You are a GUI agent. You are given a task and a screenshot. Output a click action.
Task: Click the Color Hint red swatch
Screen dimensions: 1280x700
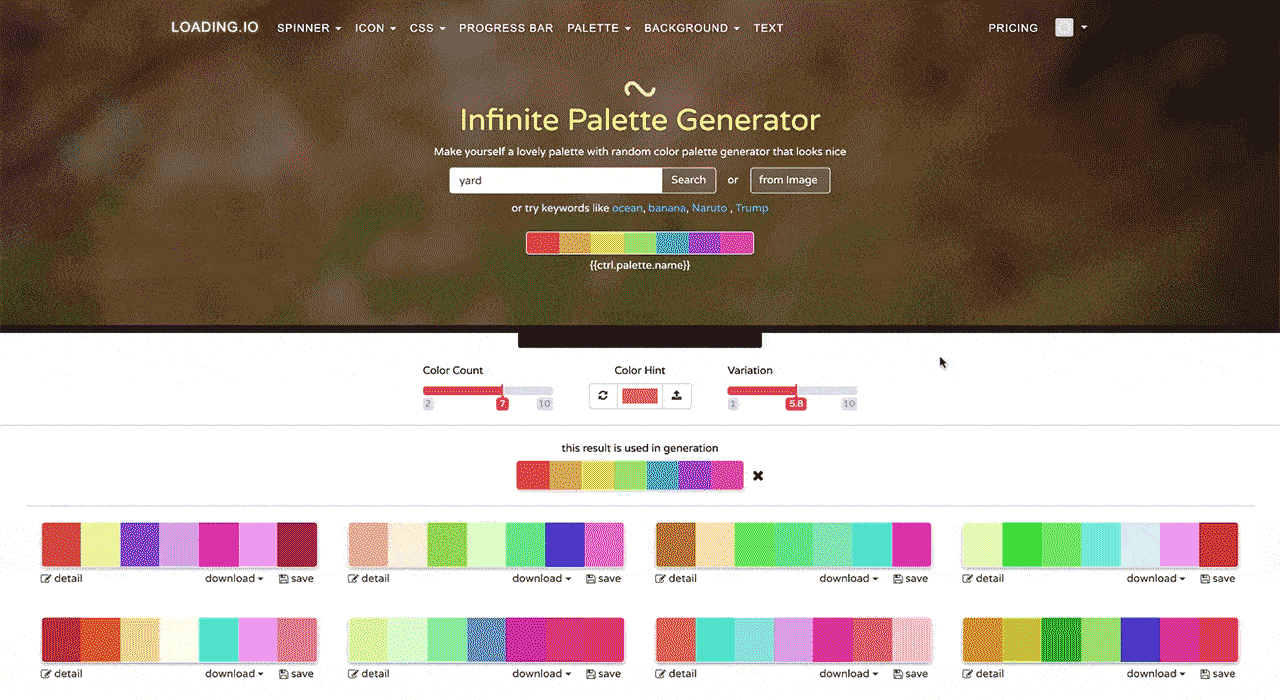(640, 395)
